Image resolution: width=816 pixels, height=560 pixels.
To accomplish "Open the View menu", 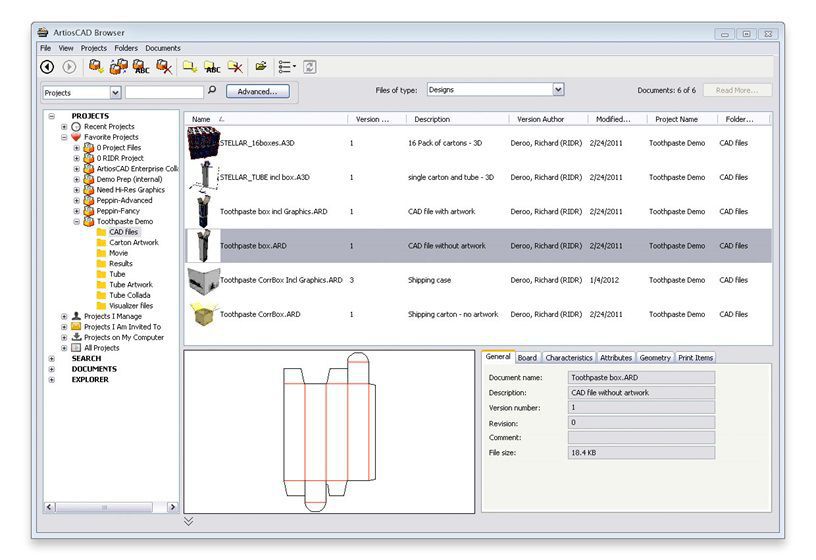I will [x=66, y=48].
